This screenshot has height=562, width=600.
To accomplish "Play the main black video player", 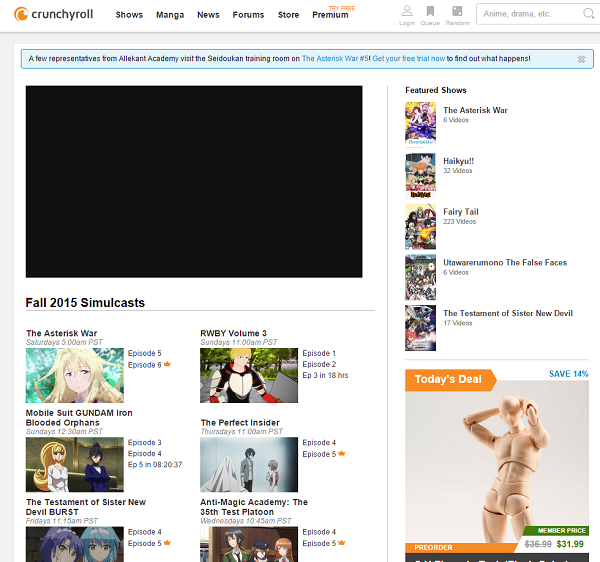I will 194,182.
